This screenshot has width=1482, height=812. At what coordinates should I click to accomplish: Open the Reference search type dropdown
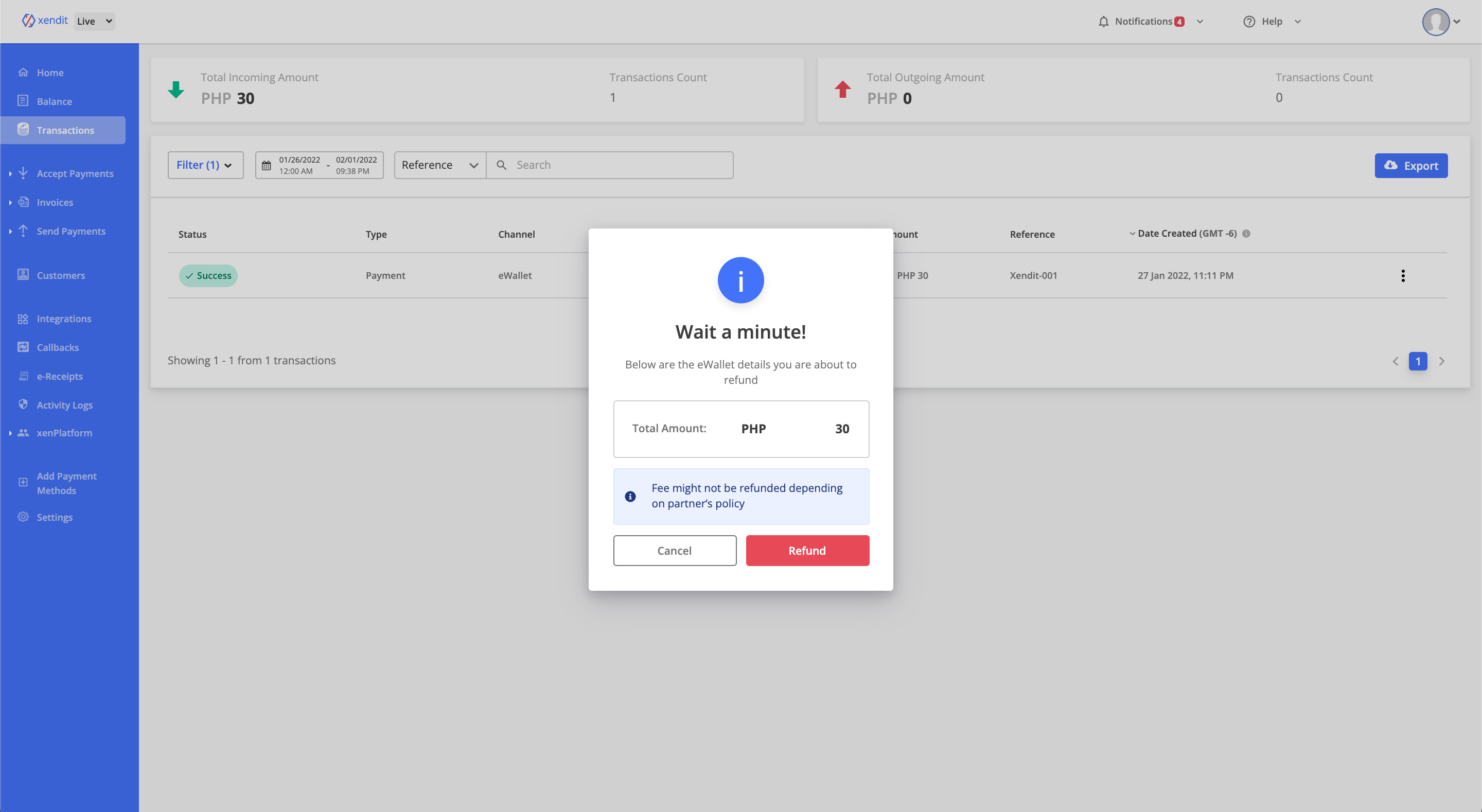[x=439, y=165]
